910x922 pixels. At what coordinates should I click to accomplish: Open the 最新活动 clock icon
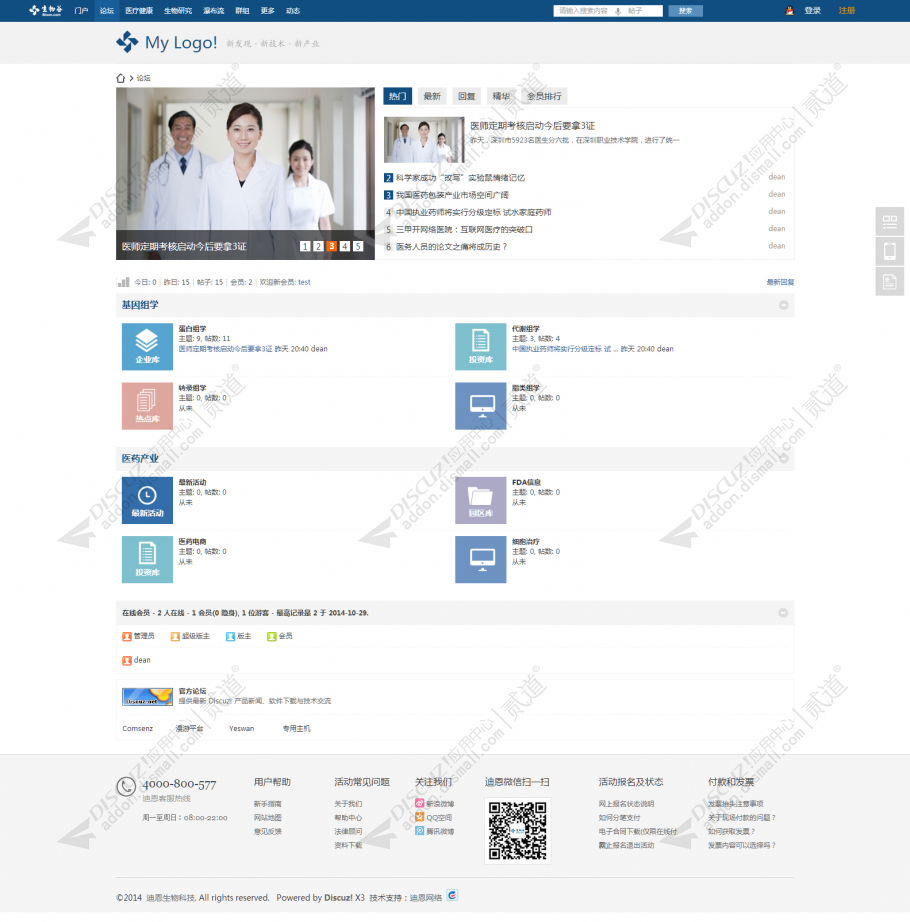[x=147, y=500]
